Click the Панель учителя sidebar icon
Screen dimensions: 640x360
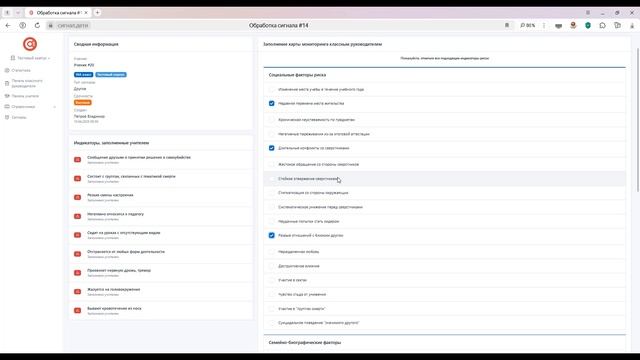pyautogui.click(x=7, y=96)
